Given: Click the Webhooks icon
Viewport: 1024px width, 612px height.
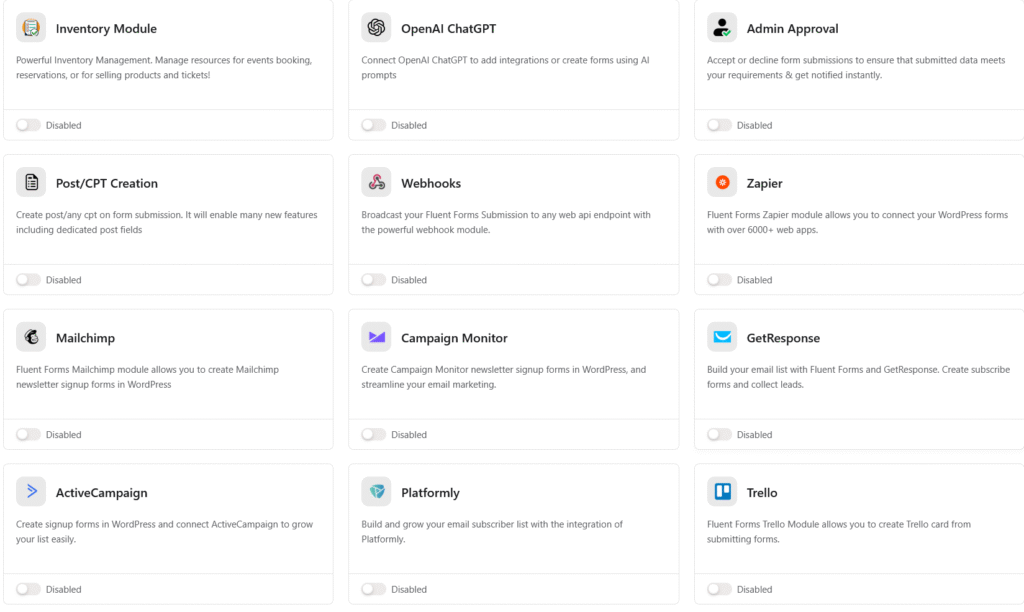Looking at the screenshot, I should point(376,182).
